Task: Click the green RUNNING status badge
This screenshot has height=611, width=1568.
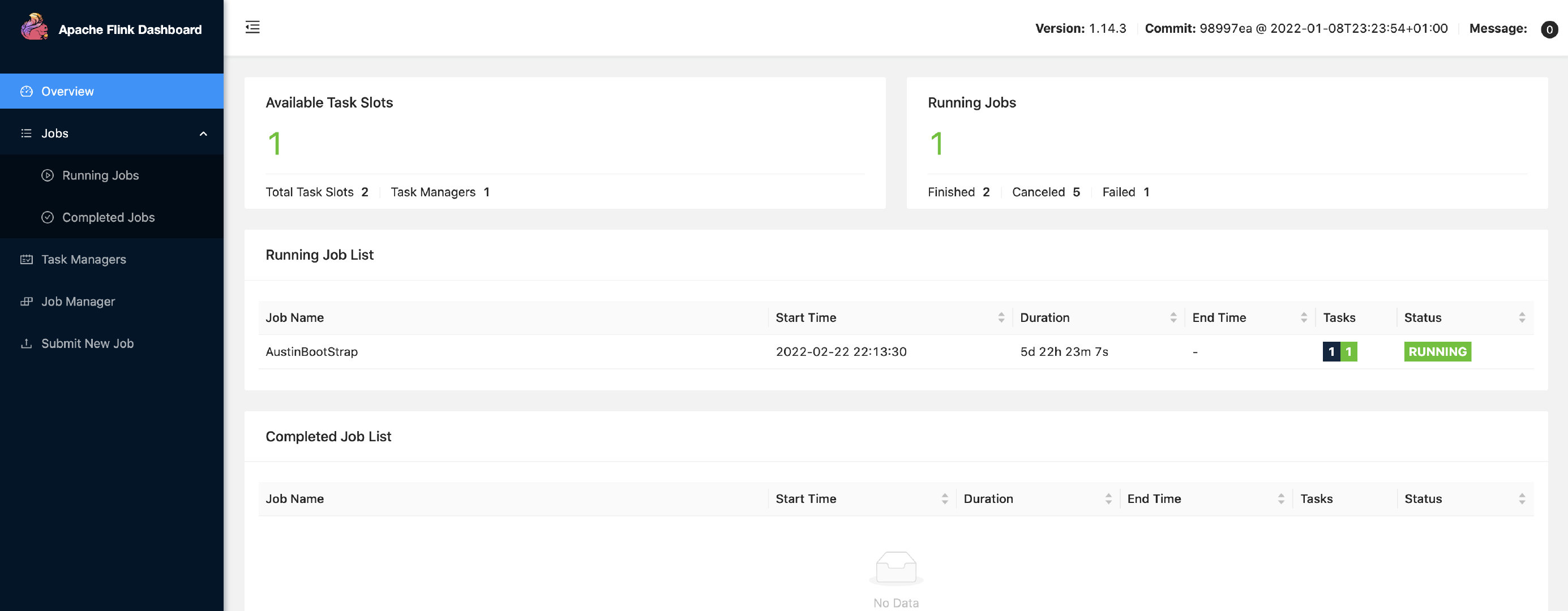Action: 1437,352
